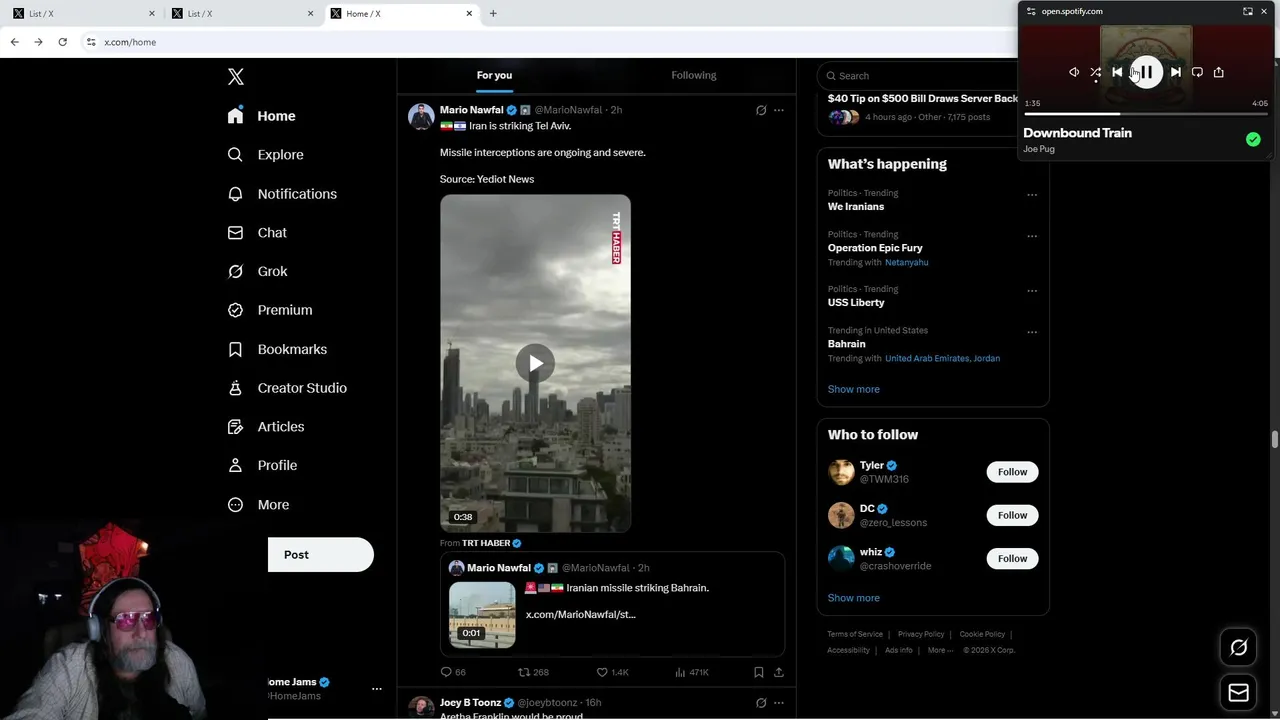
Task: Click the X logo above Home
Action: [236, 77]
